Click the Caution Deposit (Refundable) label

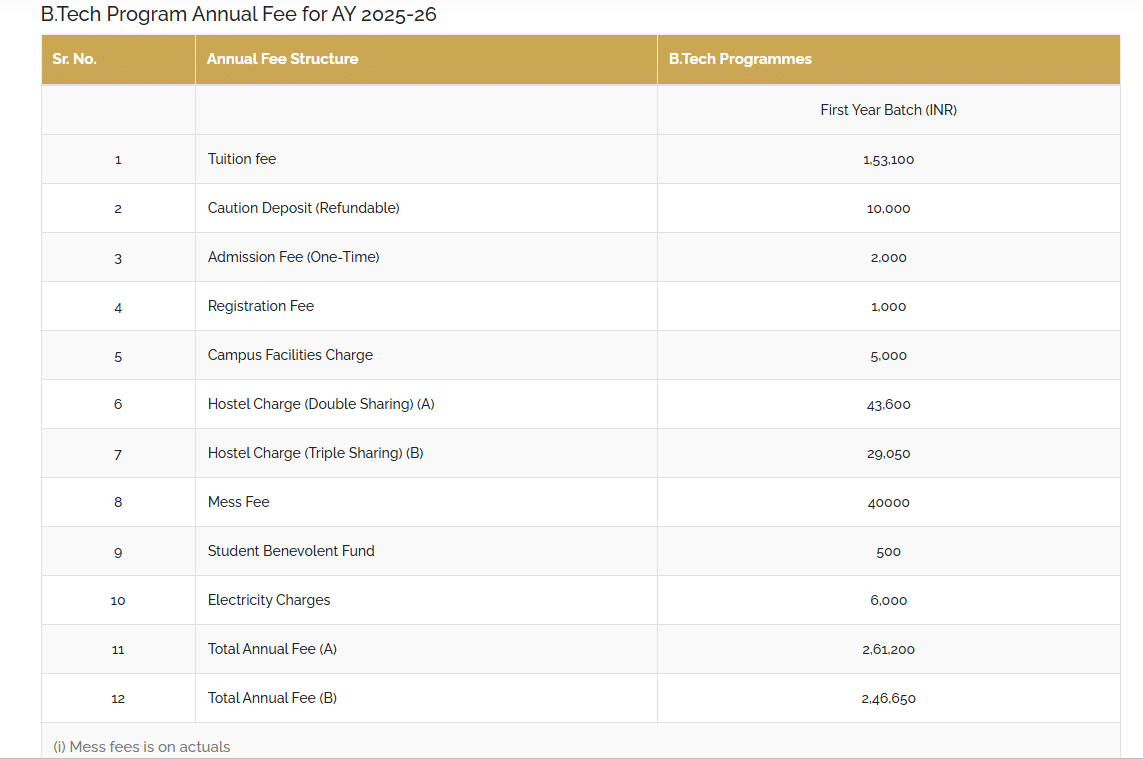[303, 208]
